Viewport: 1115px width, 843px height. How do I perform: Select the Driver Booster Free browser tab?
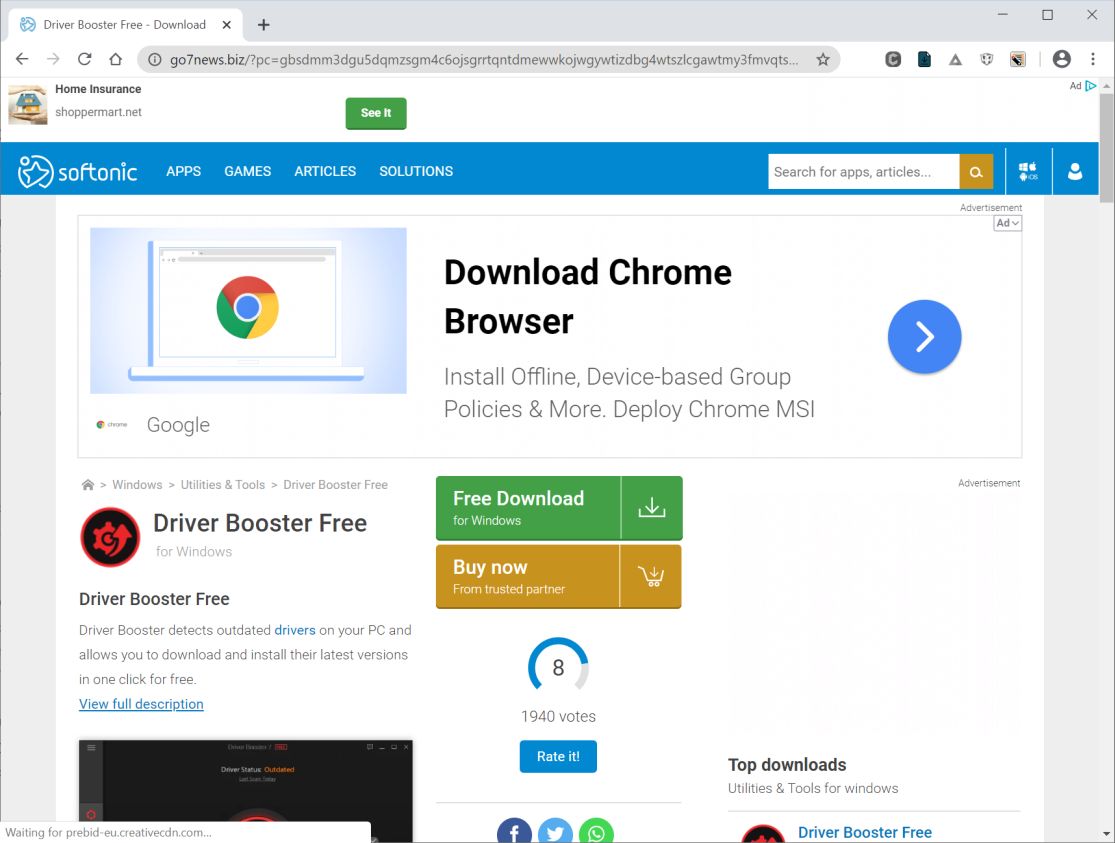coord(125,25)
